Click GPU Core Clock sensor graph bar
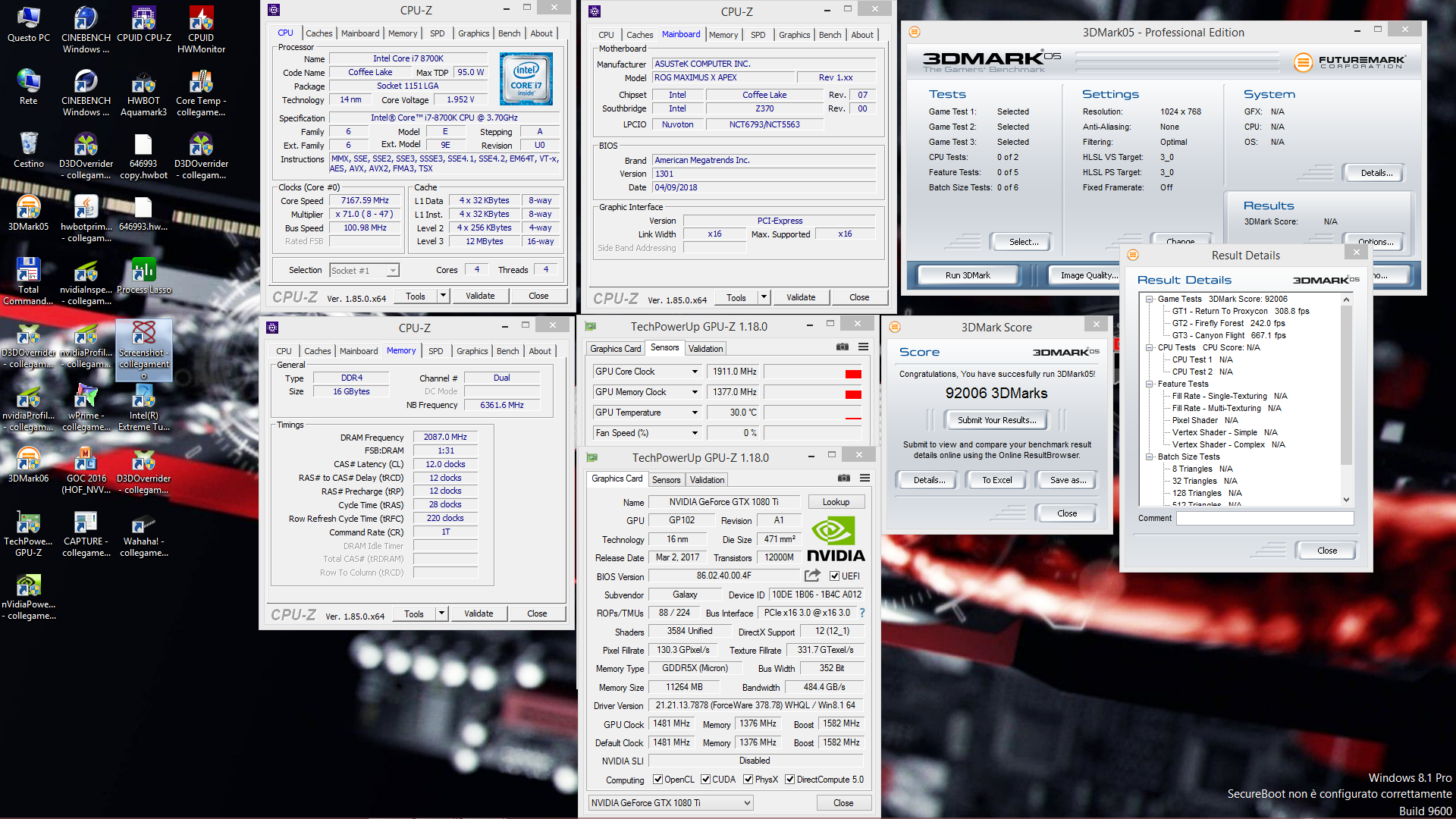 click(813, 372)
